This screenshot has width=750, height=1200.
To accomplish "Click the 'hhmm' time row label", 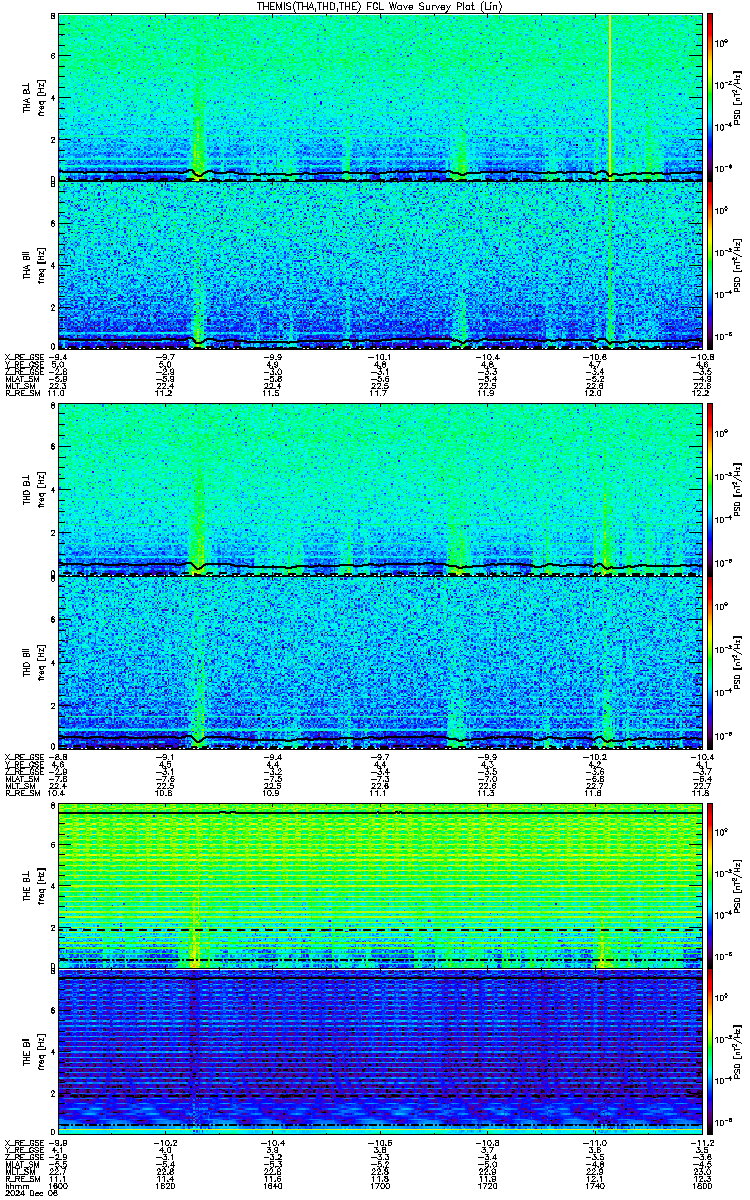I will [15, 1187].
